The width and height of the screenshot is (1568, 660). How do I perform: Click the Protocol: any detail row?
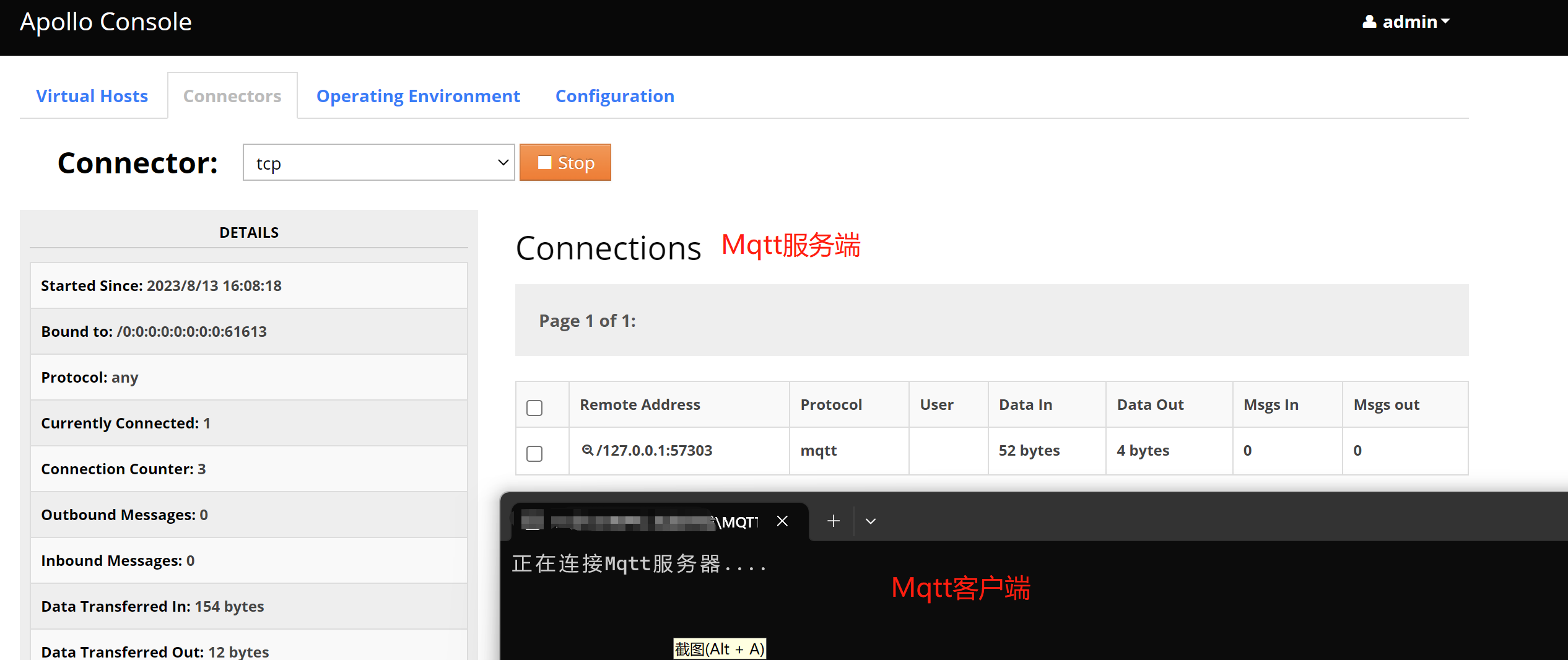point(249,377)
